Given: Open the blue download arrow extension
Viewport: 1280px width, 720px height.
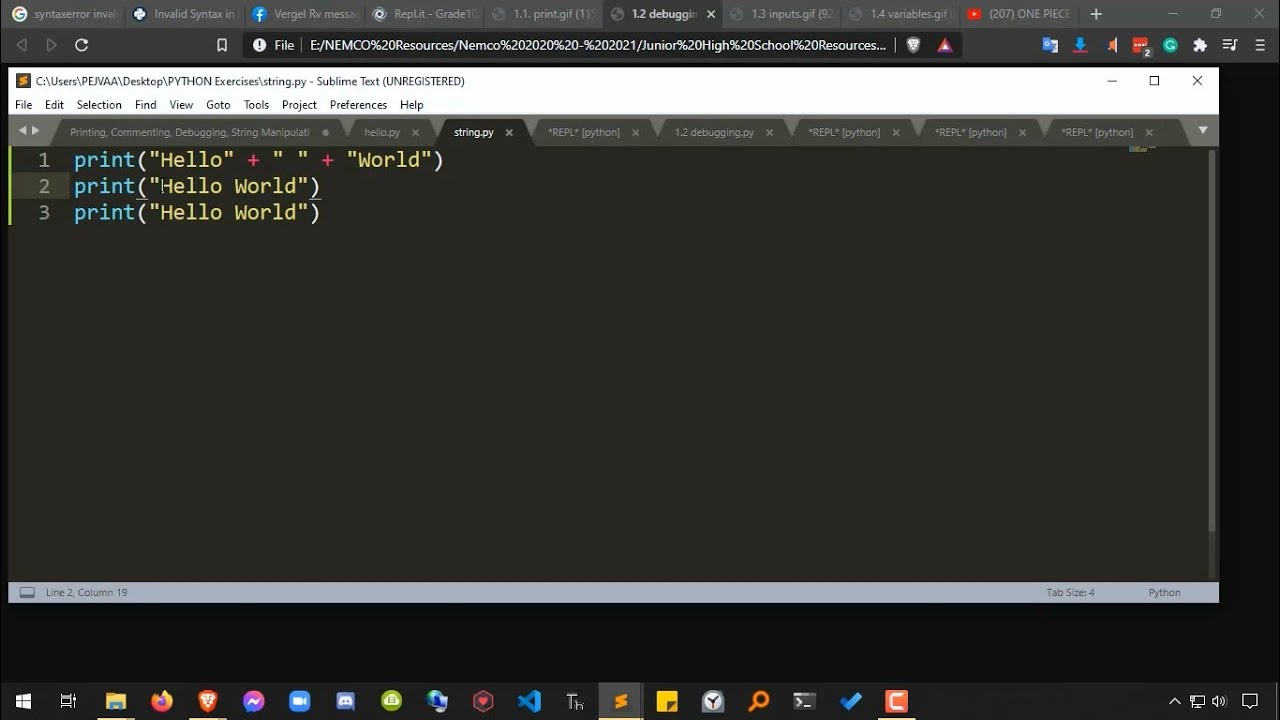Looking at the screenshot, I should coord(1080,45).
